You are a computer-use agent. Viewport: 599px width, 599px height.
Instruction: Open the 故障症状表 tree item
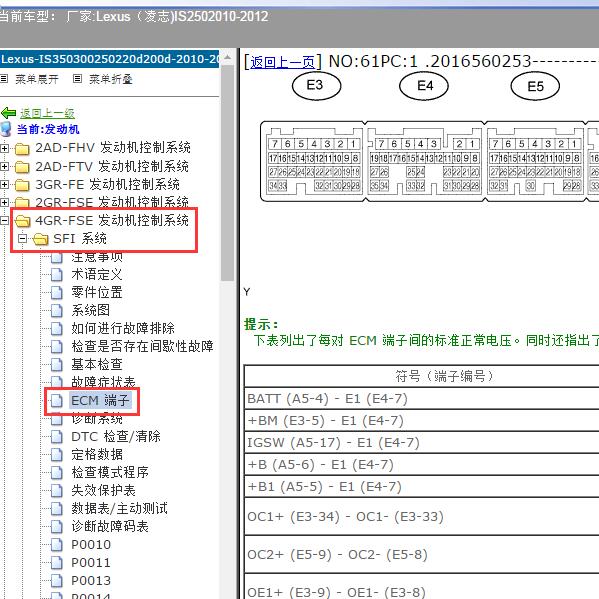coord(103,381)
